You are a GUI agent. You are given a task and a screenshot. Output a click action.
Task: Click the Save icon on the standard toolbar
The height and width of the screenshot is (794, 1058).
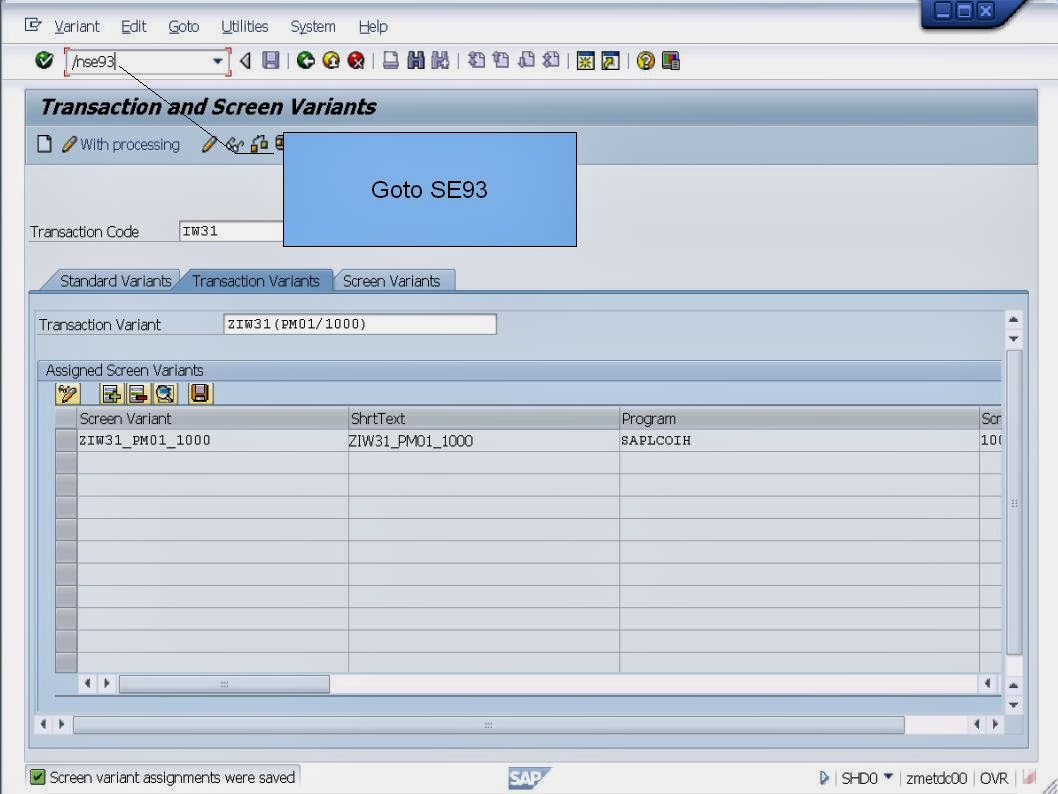point(270,61)
